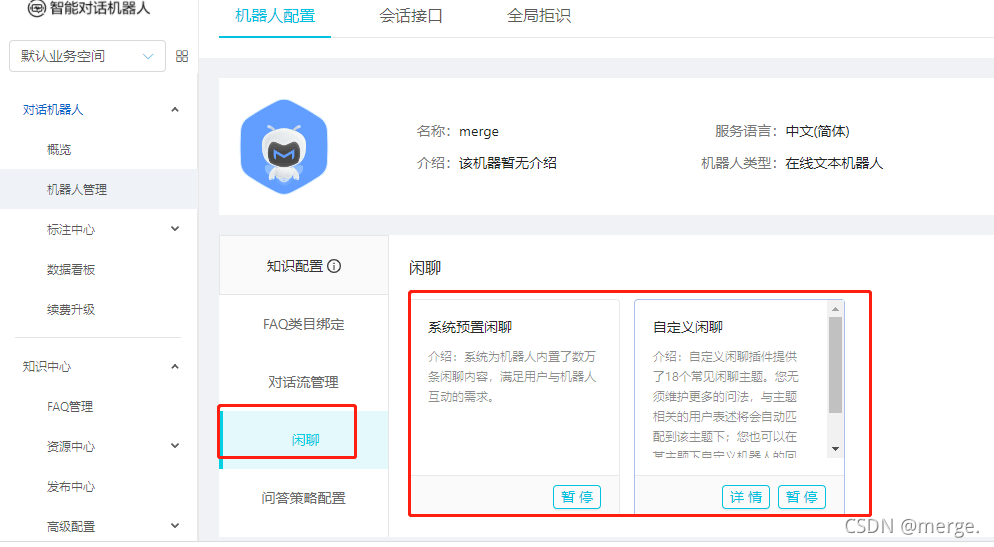Viewport: 994px width, 547px height.
Task: Expand the 标注中心 submenu
Action: point(175,229)
